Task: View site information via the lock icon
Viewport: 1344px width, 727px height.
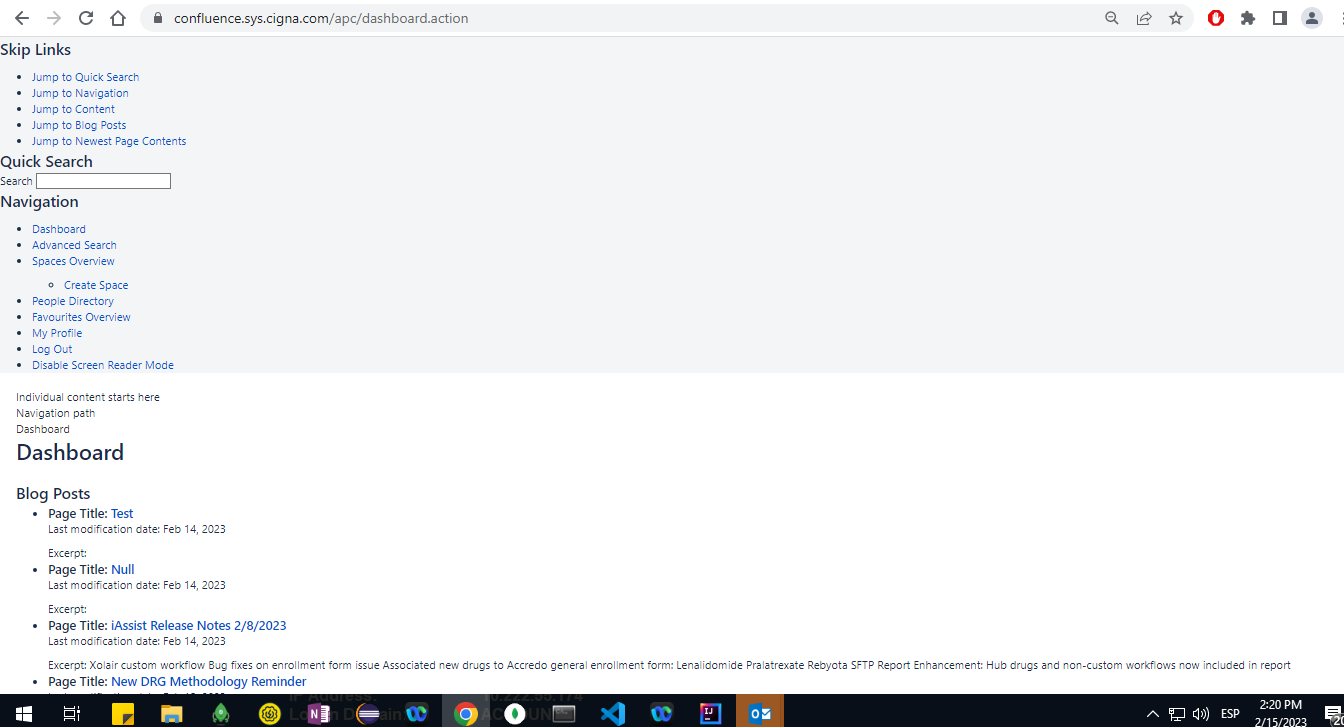Action: coord(157,18)
